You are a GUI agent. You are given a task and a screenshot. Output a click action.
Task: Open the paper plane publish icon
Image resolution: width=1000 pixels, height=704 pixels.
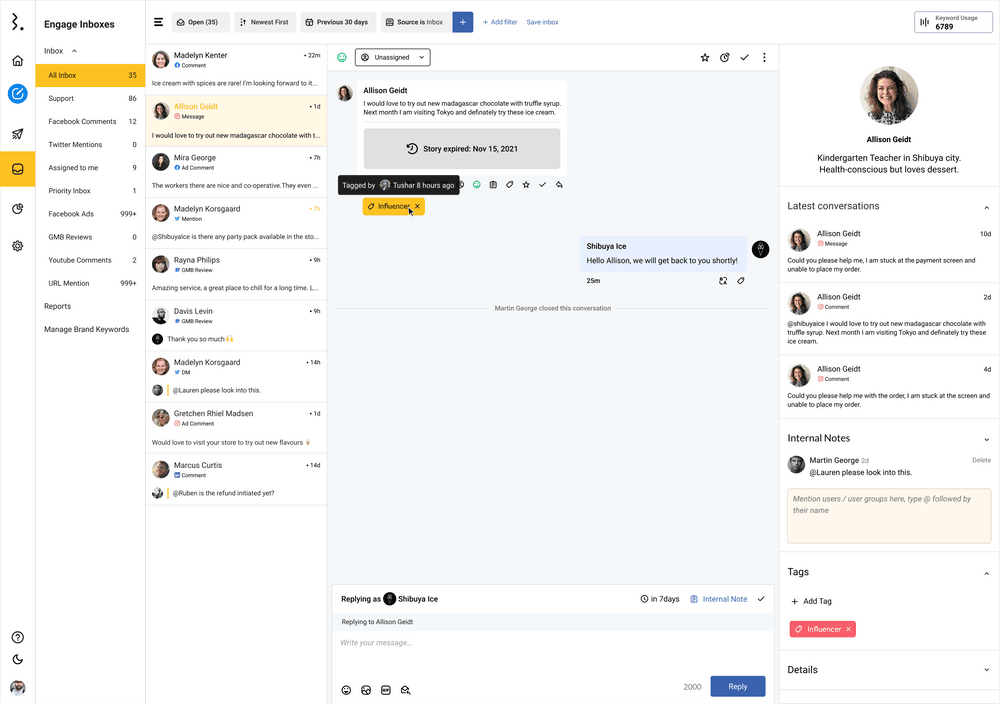17,134
